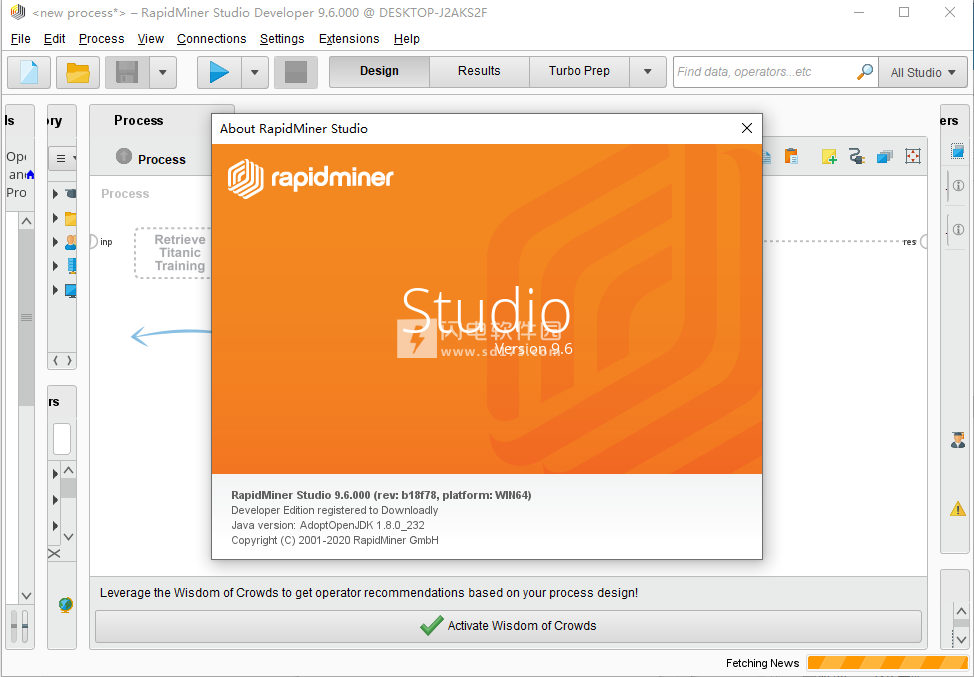This screenshot has width=974, height=677.
Task: Click the people icon in the repository tree
Action: pyautogui.click(x=71, y=242)
